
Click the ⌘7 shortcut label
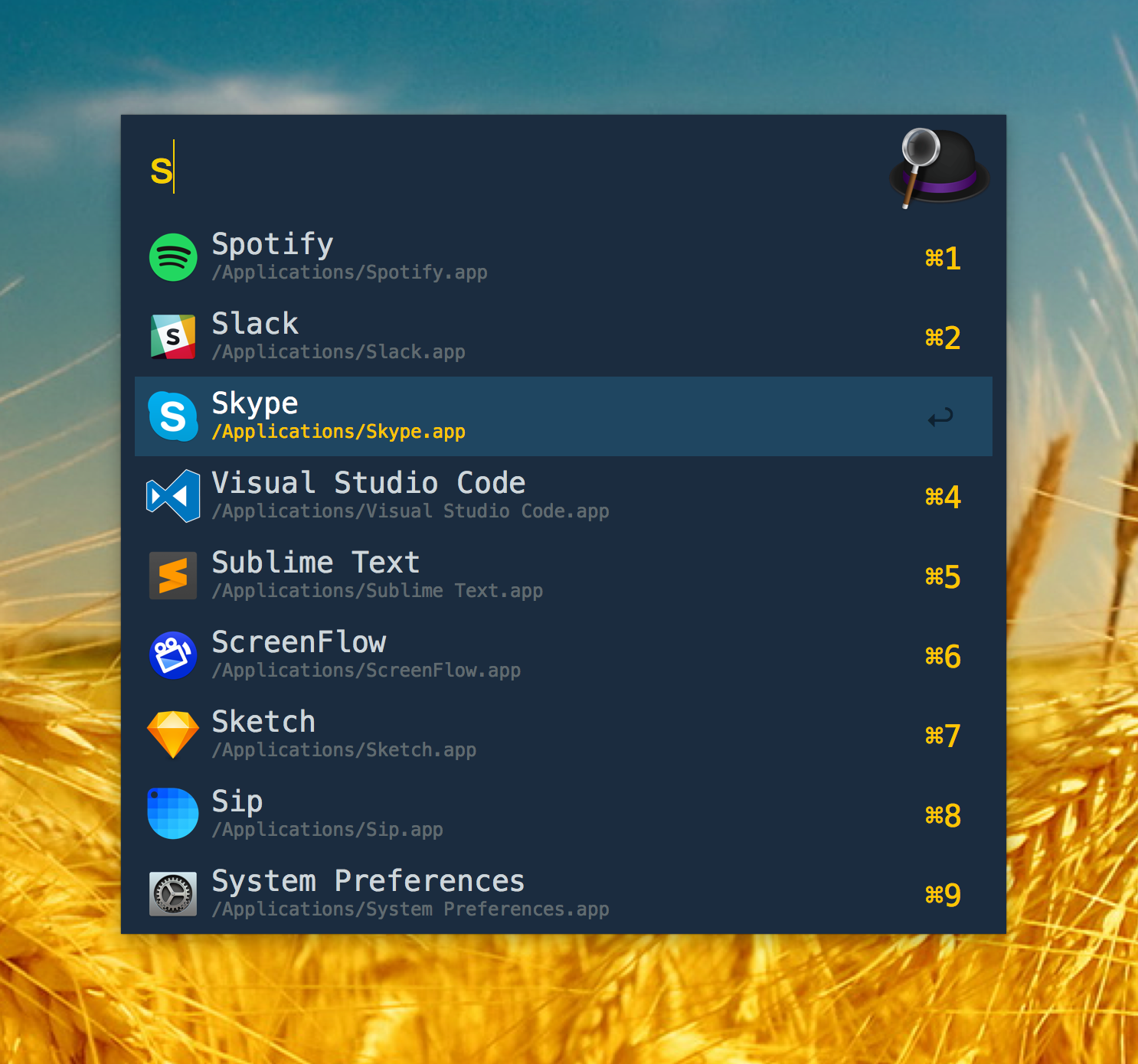(x=943, y=736)
